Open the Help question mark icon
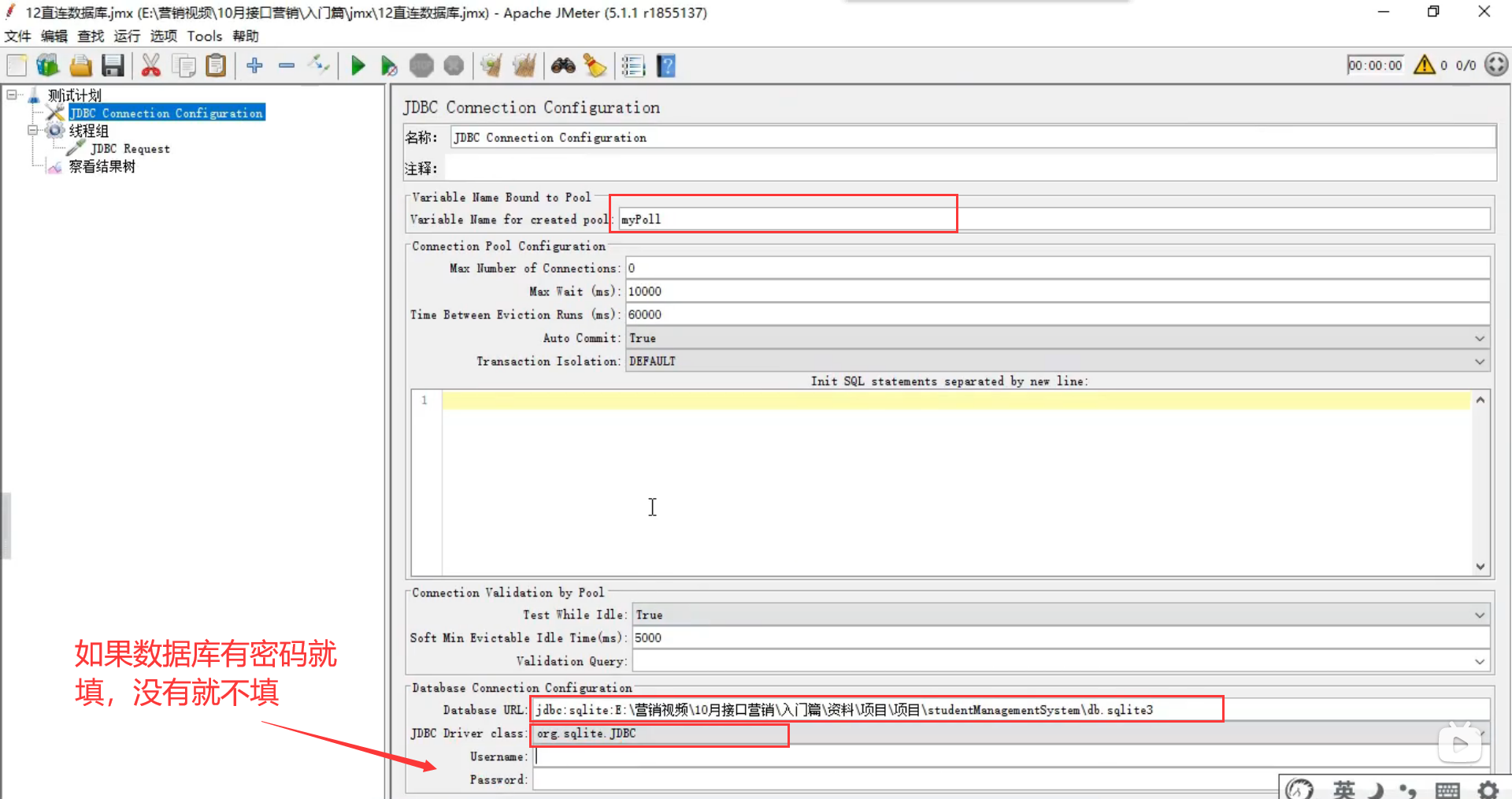Viewport: 1512px width, 799px height. coord(666,65)
